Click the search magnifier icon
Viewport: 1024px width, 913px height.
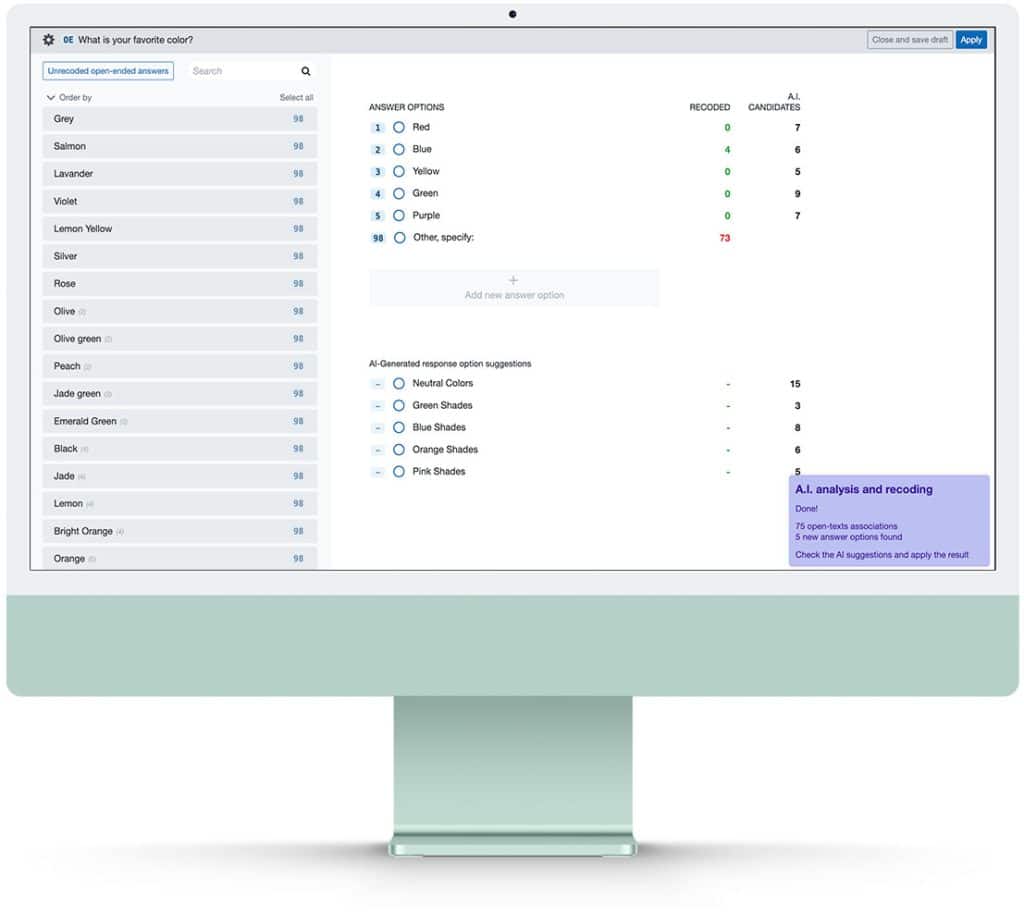[x=306, y=71]
